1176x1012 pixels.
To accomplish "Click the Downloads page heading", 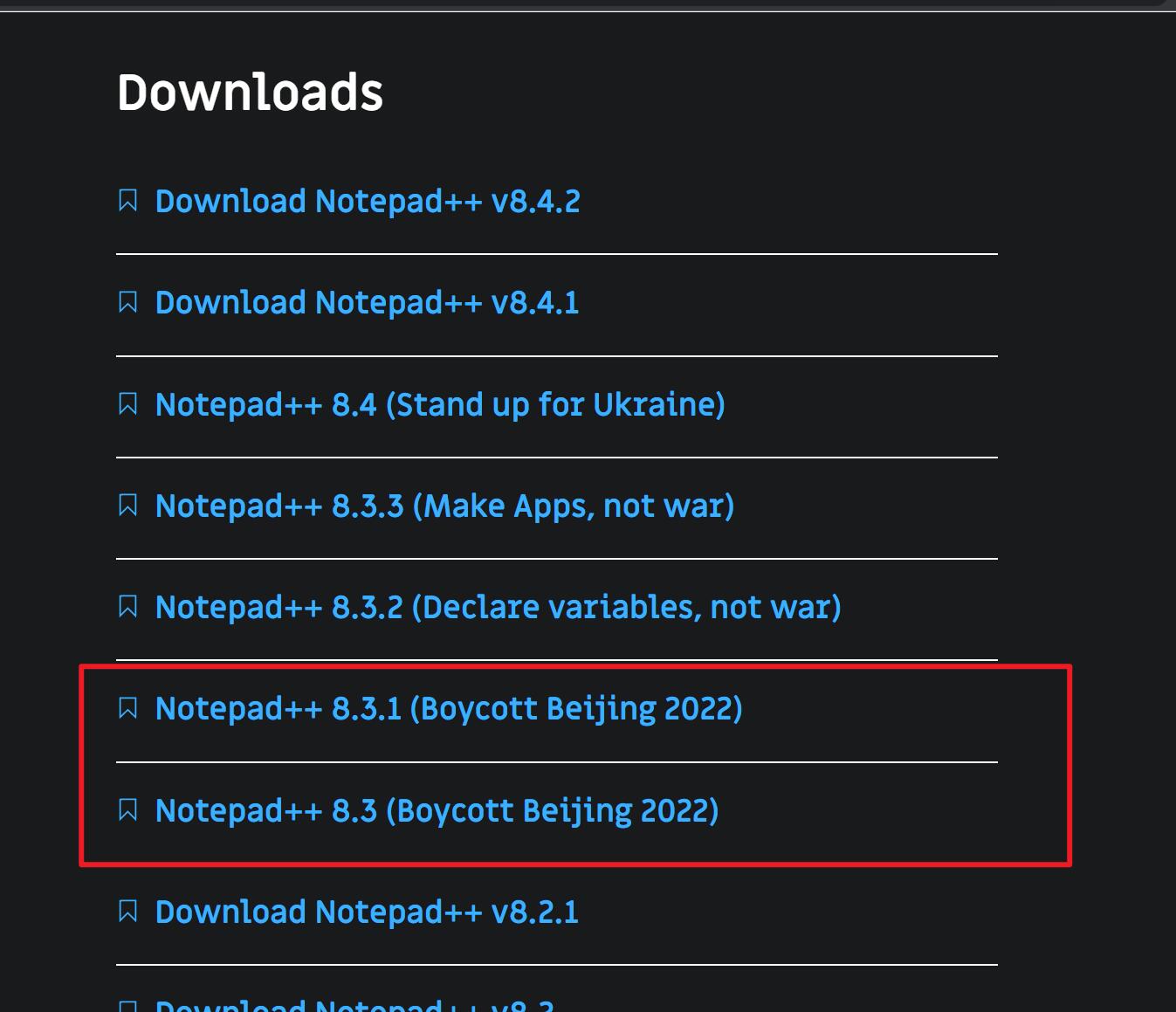I will pyautogui.click(x=251, y=92).
